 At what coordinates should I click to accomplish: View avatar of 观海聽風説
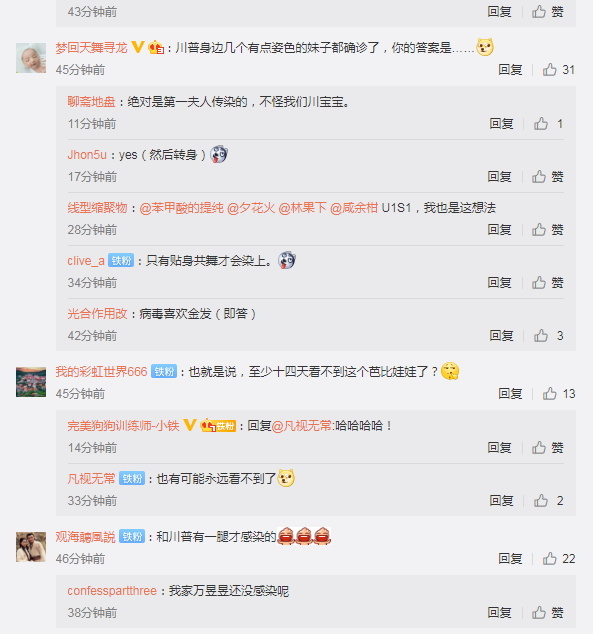click(x=31, y=547)
